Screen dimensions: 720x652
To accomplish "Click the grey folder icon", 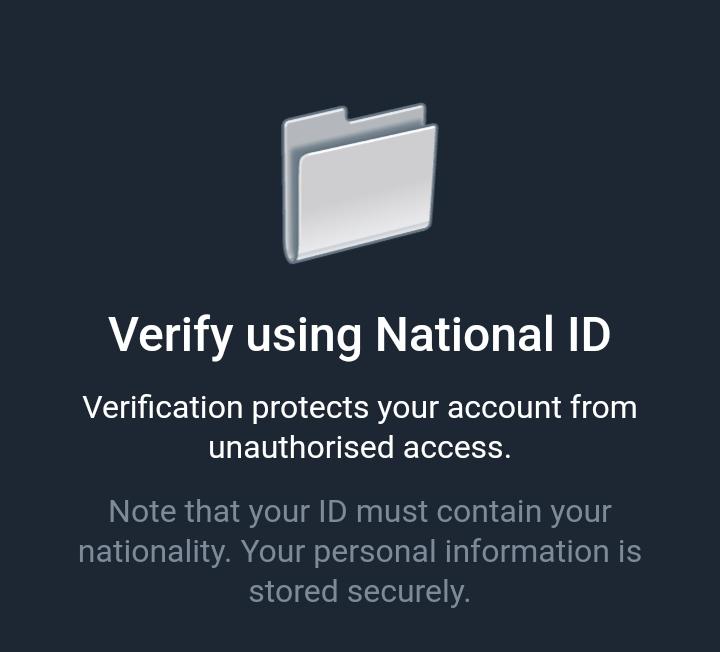I will click(360, 184).
